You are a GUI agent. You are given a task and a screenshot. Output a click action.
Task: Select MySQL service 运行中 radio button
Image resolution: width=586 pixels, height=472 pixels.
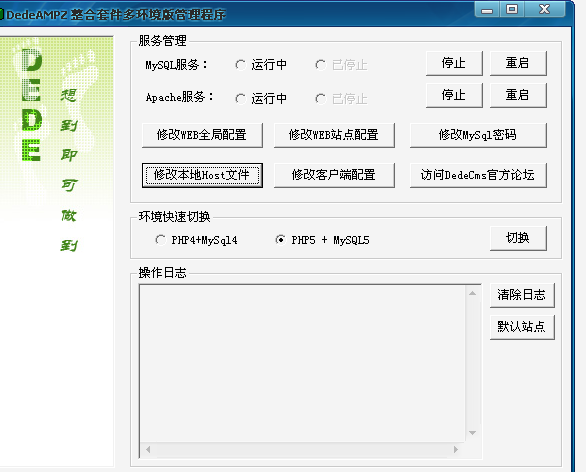[x=241, y=65]
